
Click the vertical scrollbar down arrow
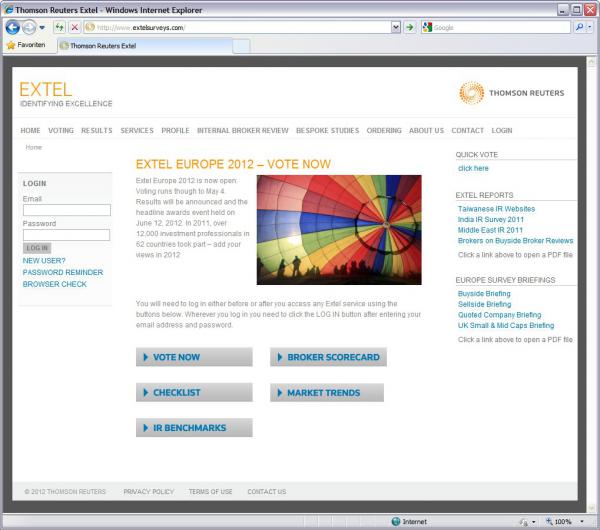click(591, 508)
